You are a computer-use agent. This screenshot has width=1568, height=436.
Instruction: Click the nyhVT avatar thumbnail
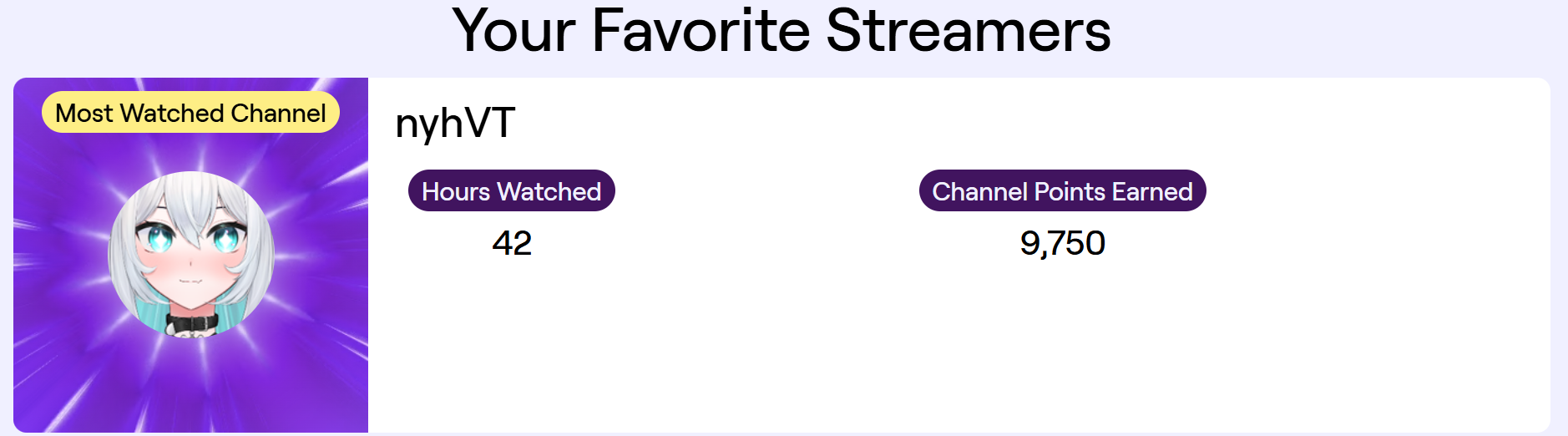pos(191,253)
